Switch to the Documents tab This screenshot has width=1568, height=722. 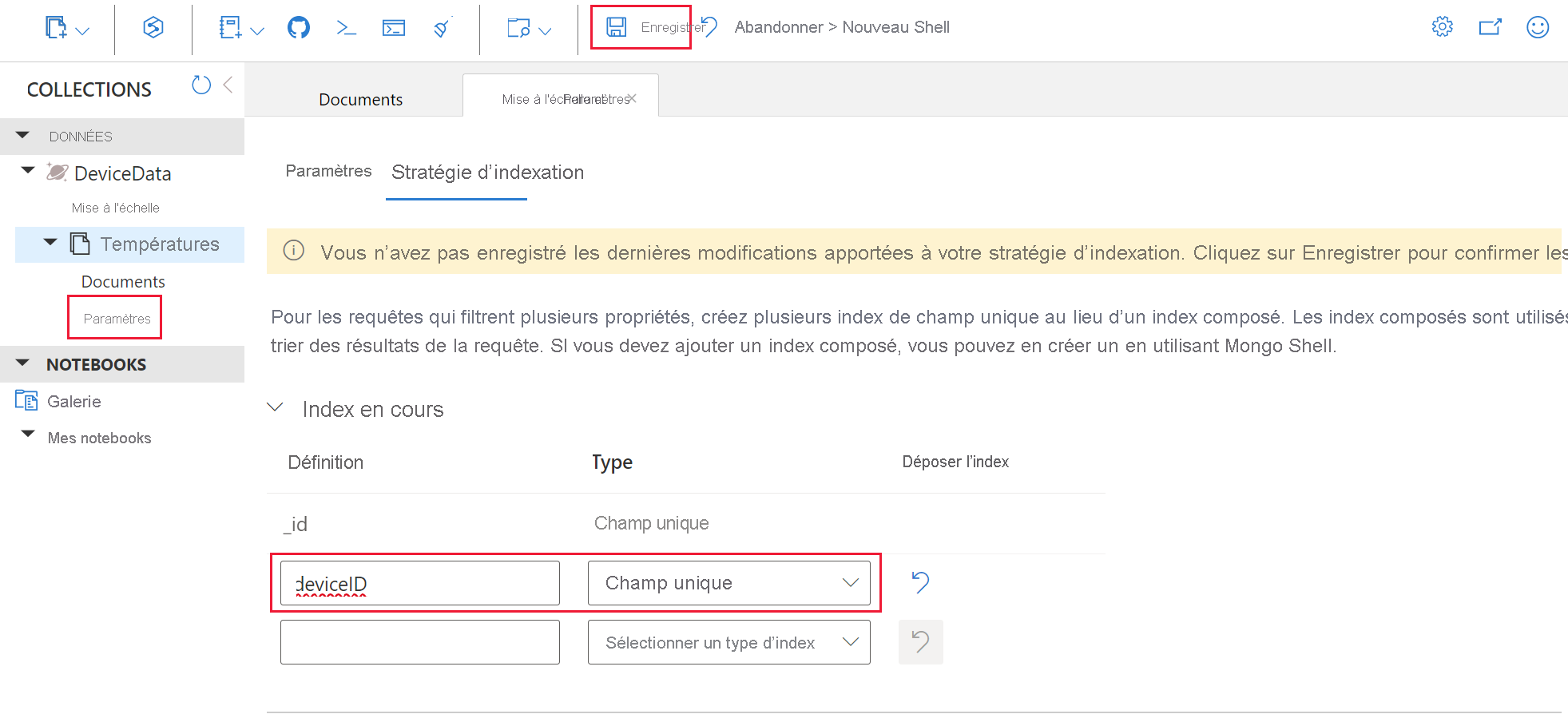point(360,98)
